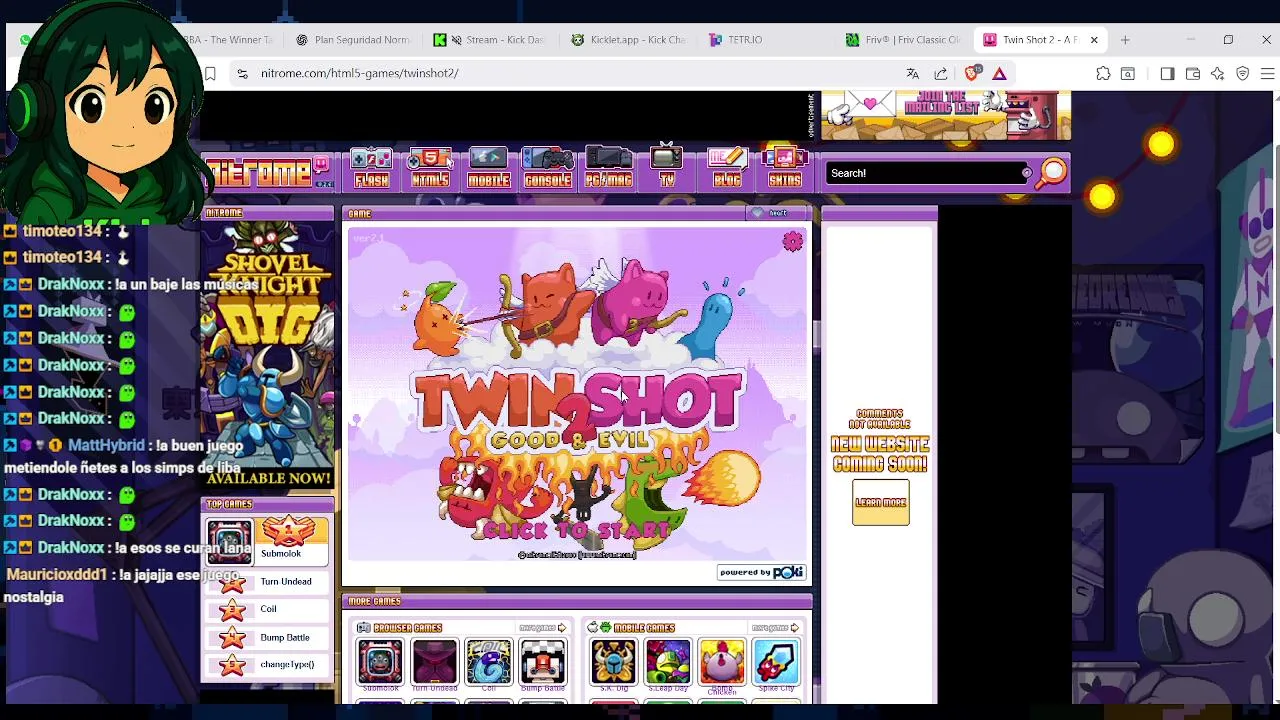Viewport: 1280px width, 720px height.
Task: Switch to the Kicklet.app tab
Action: tap(628, 40)
